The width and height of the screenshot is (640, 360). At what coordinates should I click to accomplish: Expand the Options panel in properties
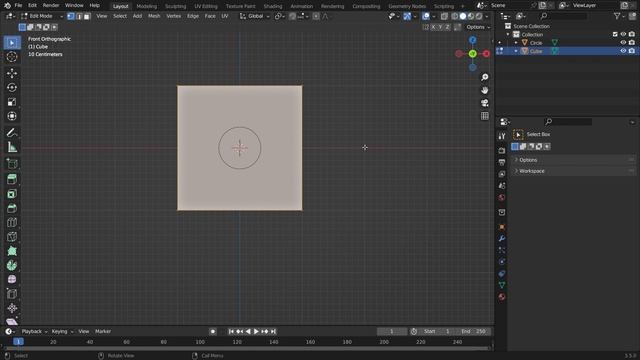tap(573, 160)
